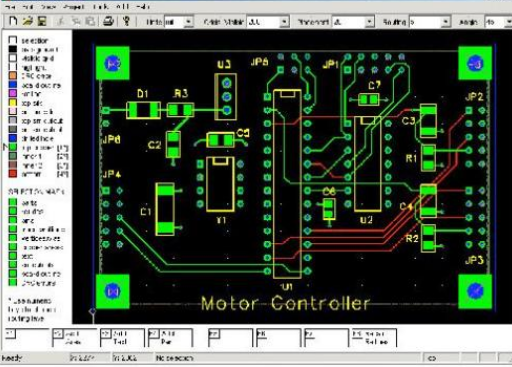Toggle parts in the selection mask

[x=13, y=202]
